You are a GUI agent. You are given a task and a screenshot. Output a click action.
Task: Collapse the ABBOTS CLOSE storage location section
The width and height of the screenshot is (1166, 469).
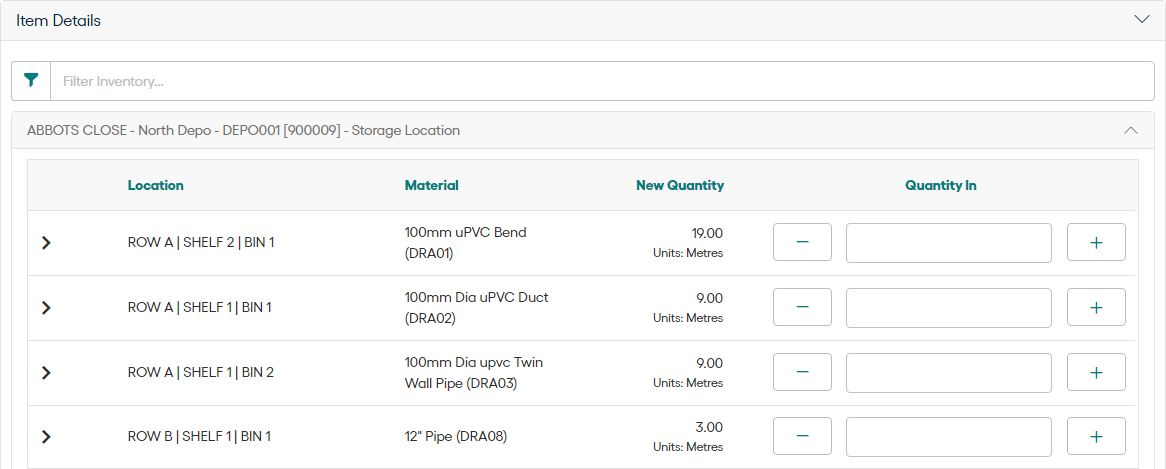coord(1131,130)
